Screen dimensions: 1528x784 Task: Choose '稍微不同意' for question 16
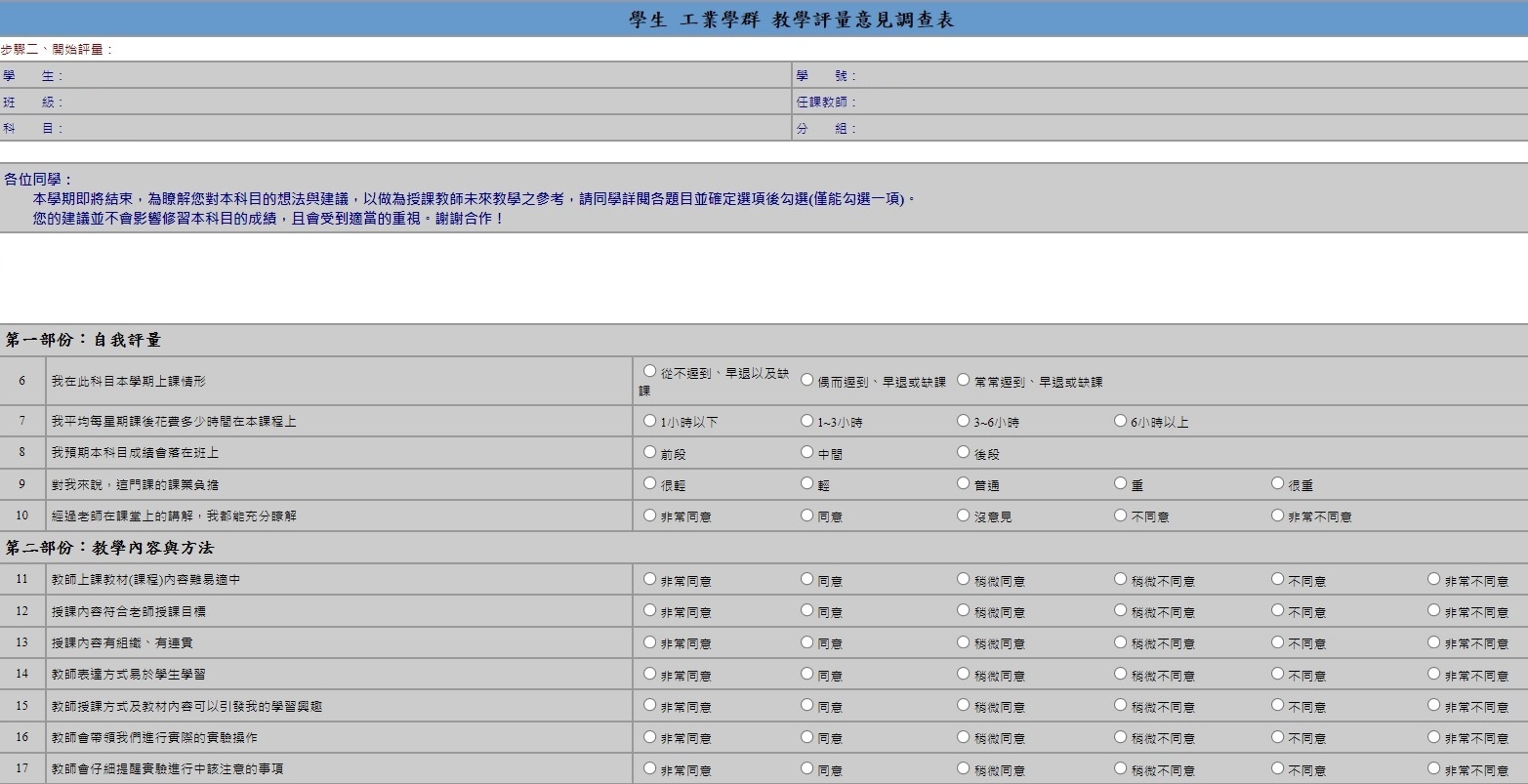point(1121,737)
